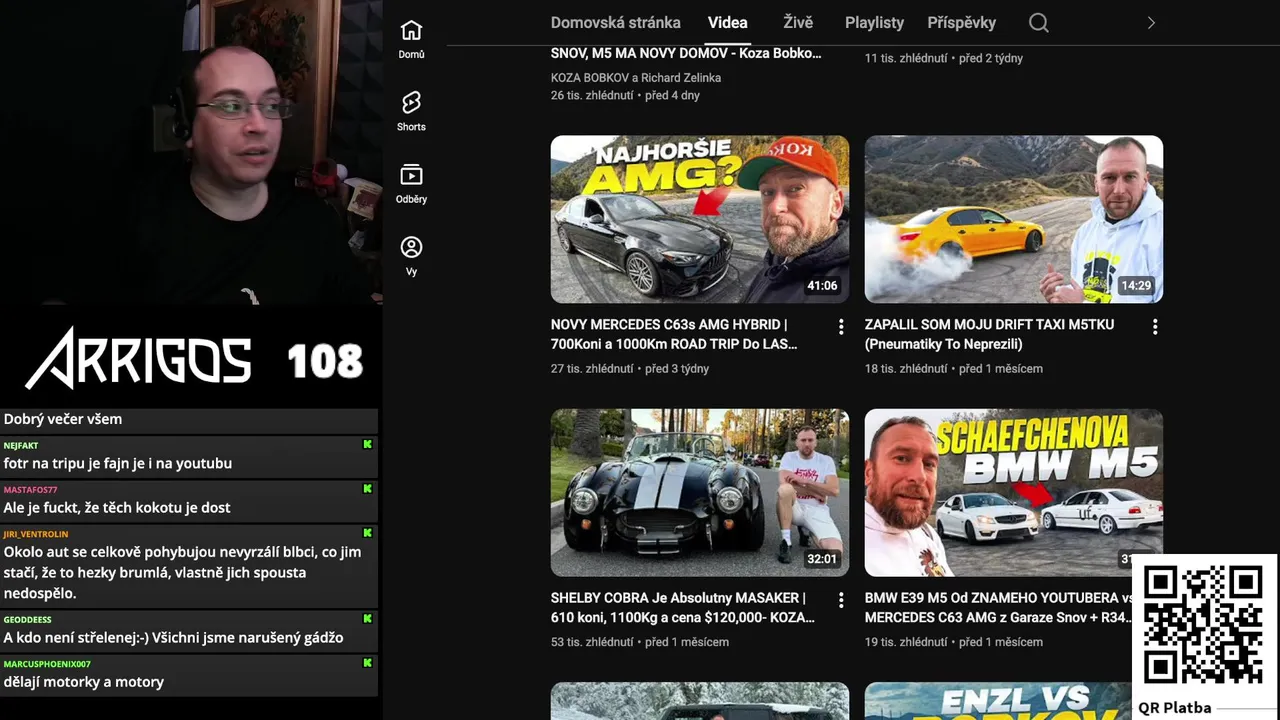Image resolution: width=1280 pixels, height=720 pixels.
Task: Open the Domů home sidebar icon
Action: (x=411, y=40)
